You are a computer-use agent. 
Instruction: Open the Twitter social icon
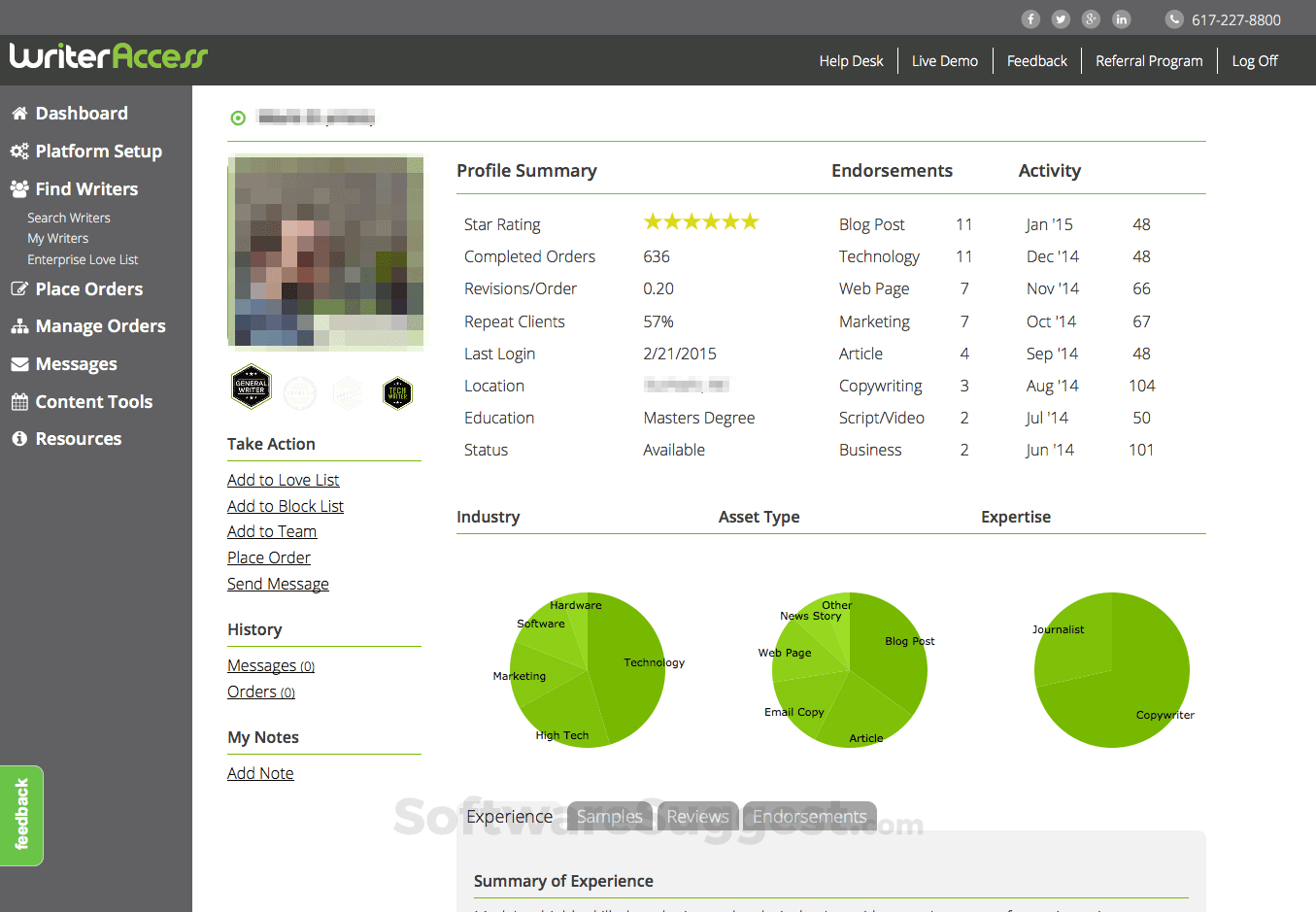1061,18
